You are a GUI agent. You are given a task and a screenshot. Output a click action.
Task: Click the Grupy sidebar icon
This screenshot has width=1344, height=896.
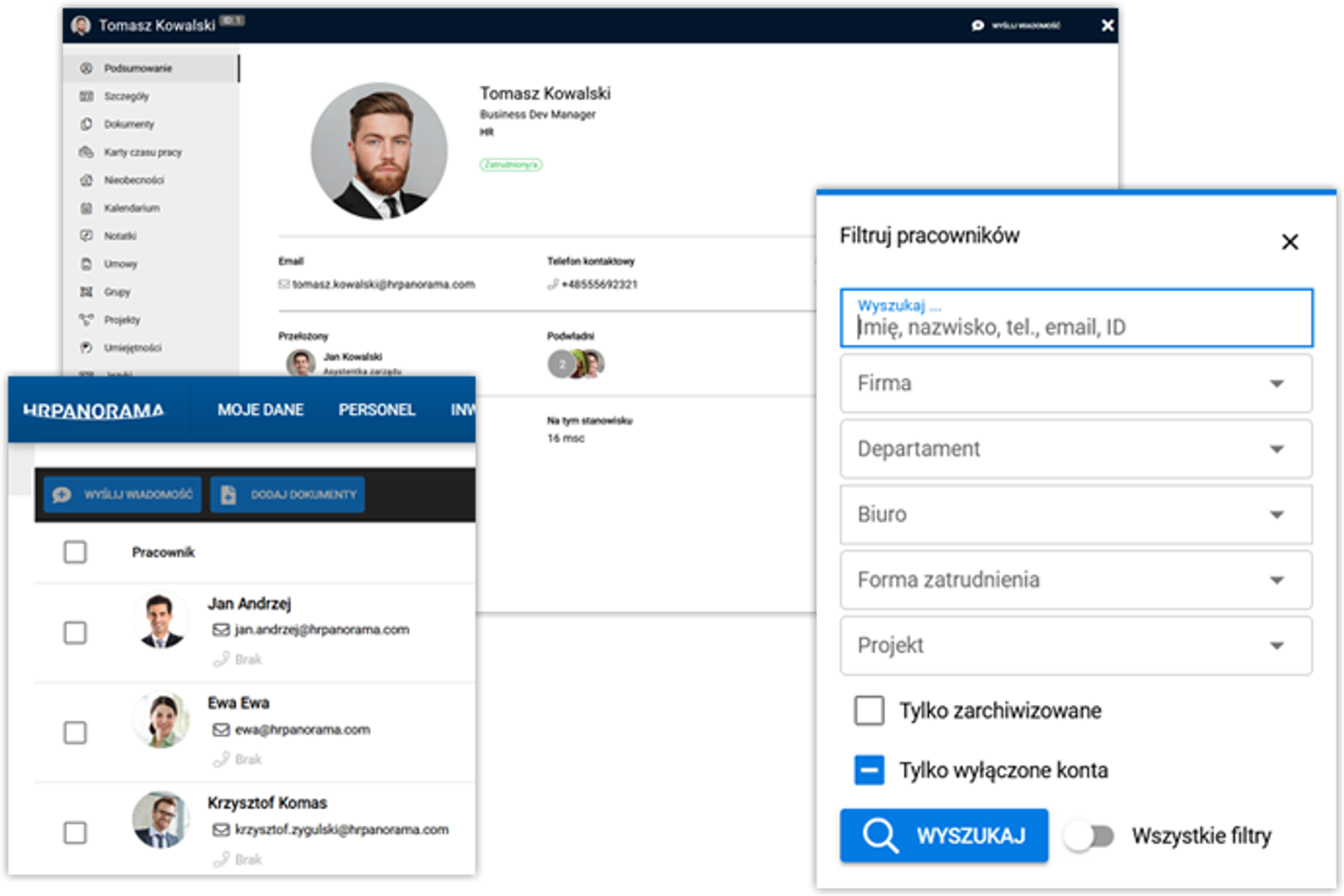click(x=86, y=292)
